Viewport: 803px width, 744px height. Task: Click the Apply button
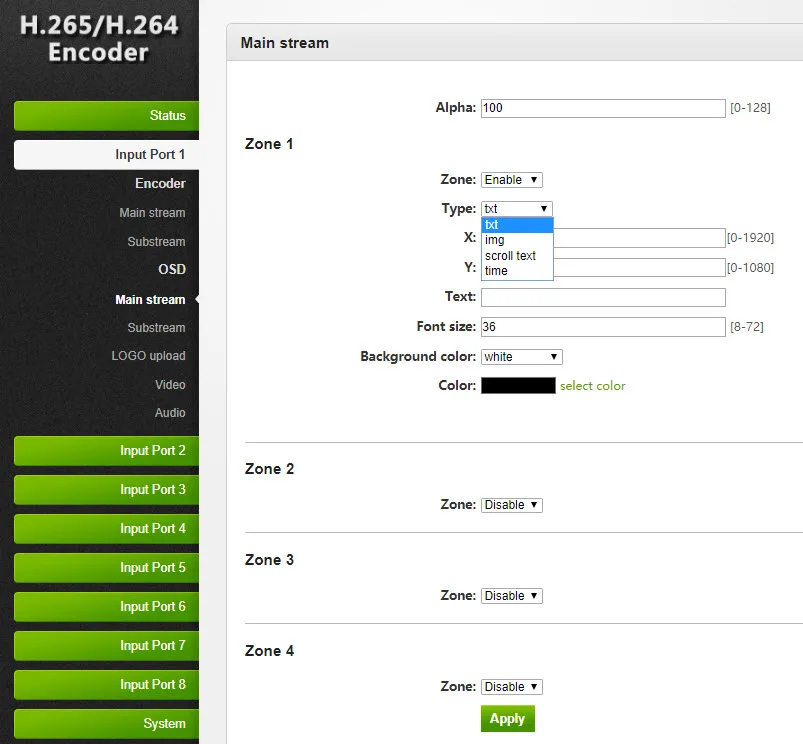[508, 719]
